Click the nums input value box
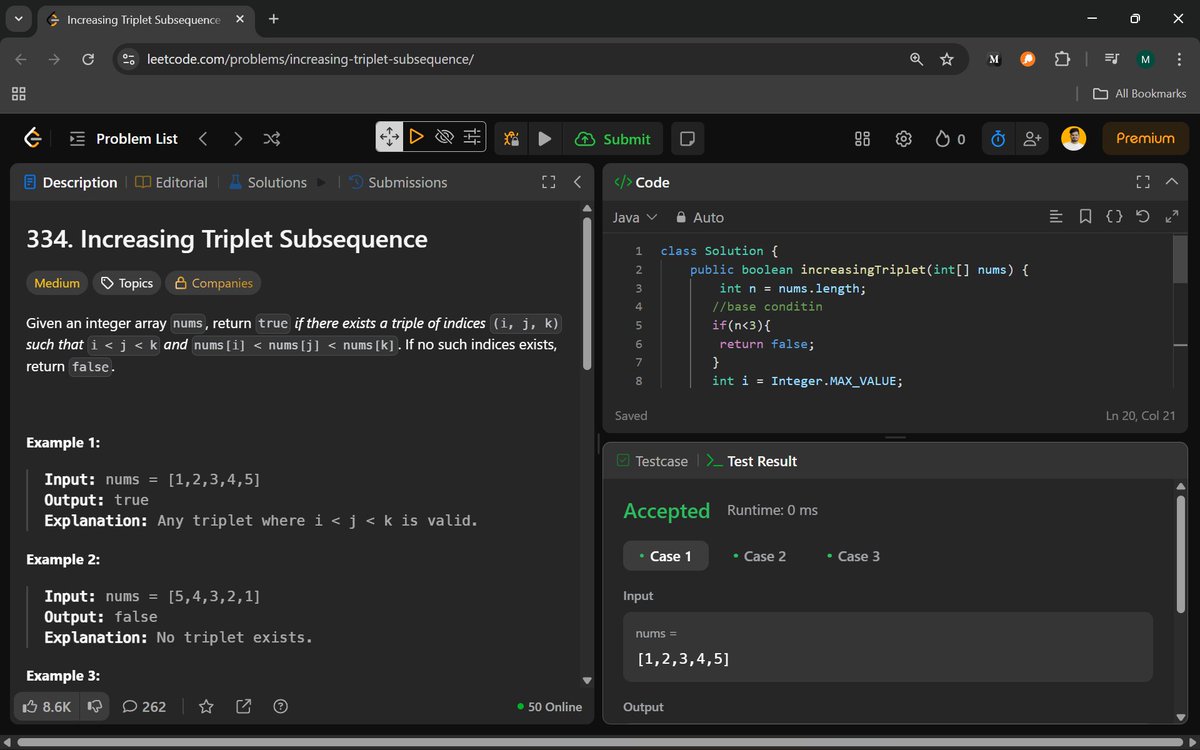Image resolution: width=1200 pixels, height=750 pixels. point(888,647)
